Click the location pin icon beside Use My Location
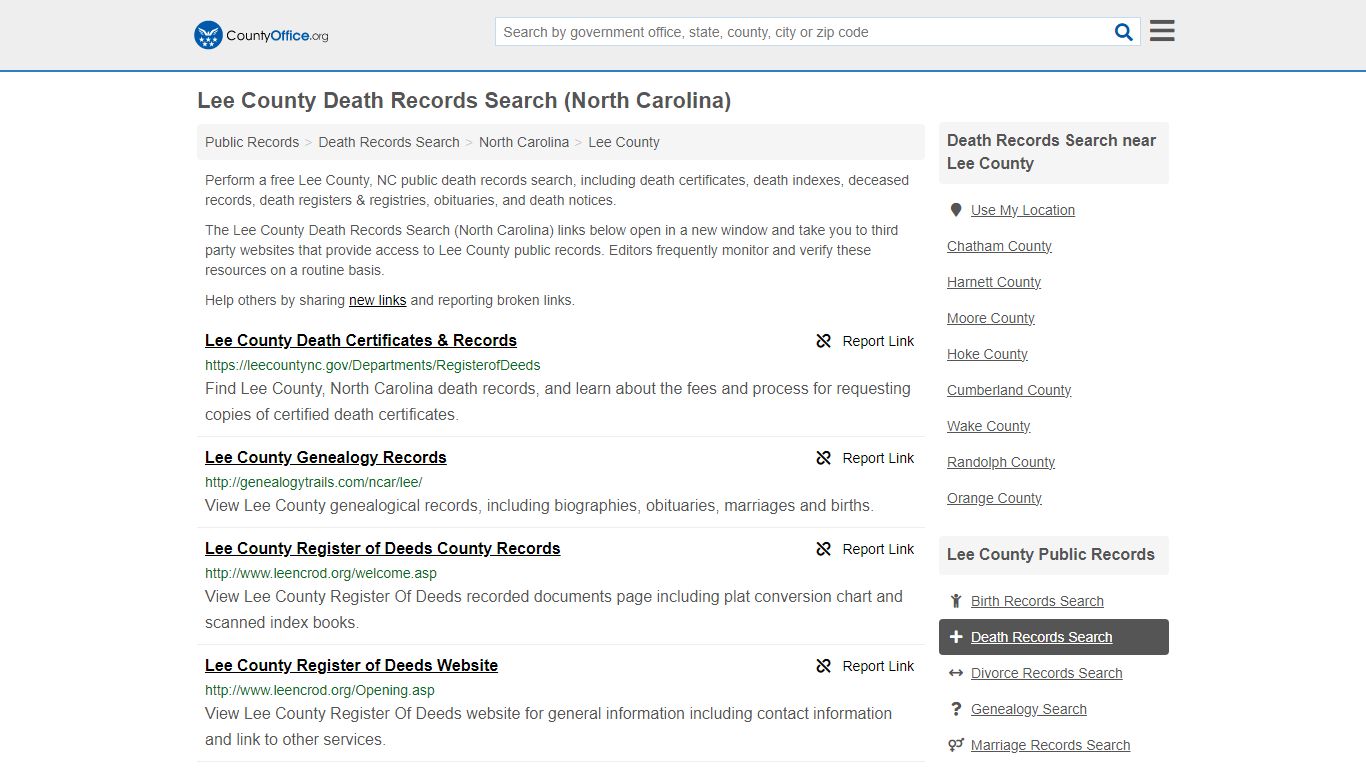 956,210
